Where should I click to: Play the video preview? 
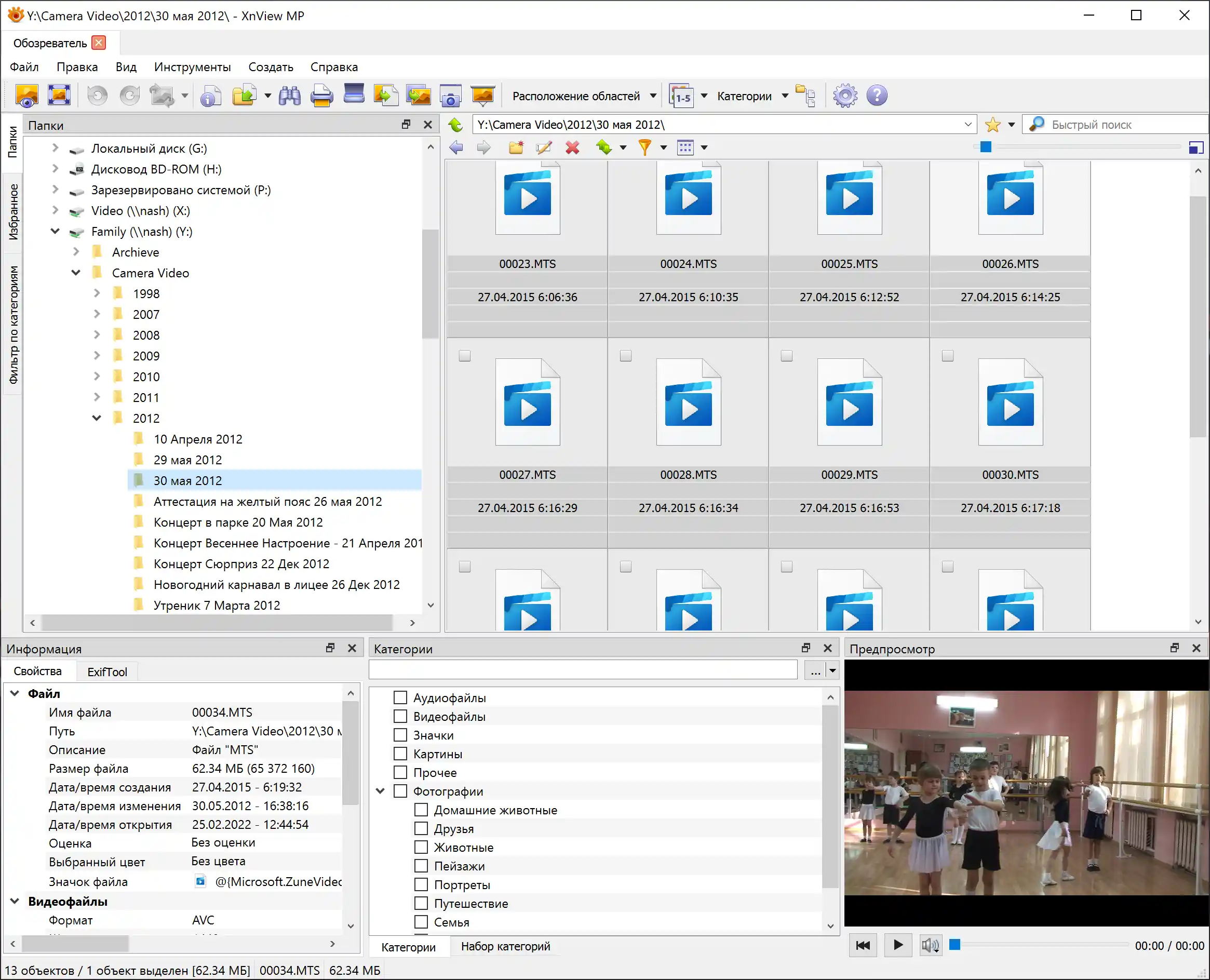point(898,945)
